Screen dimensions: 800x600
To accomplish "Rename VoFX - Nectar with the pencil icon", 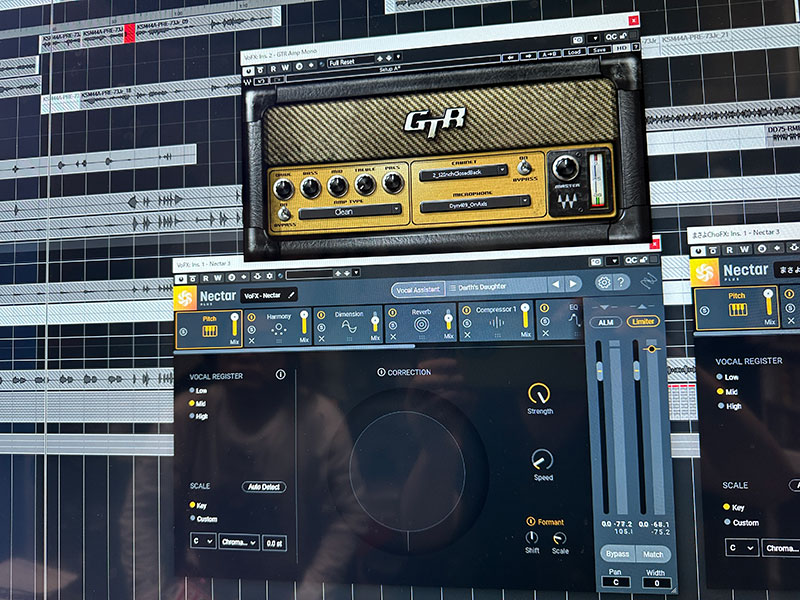I will [x=291, y=294].
